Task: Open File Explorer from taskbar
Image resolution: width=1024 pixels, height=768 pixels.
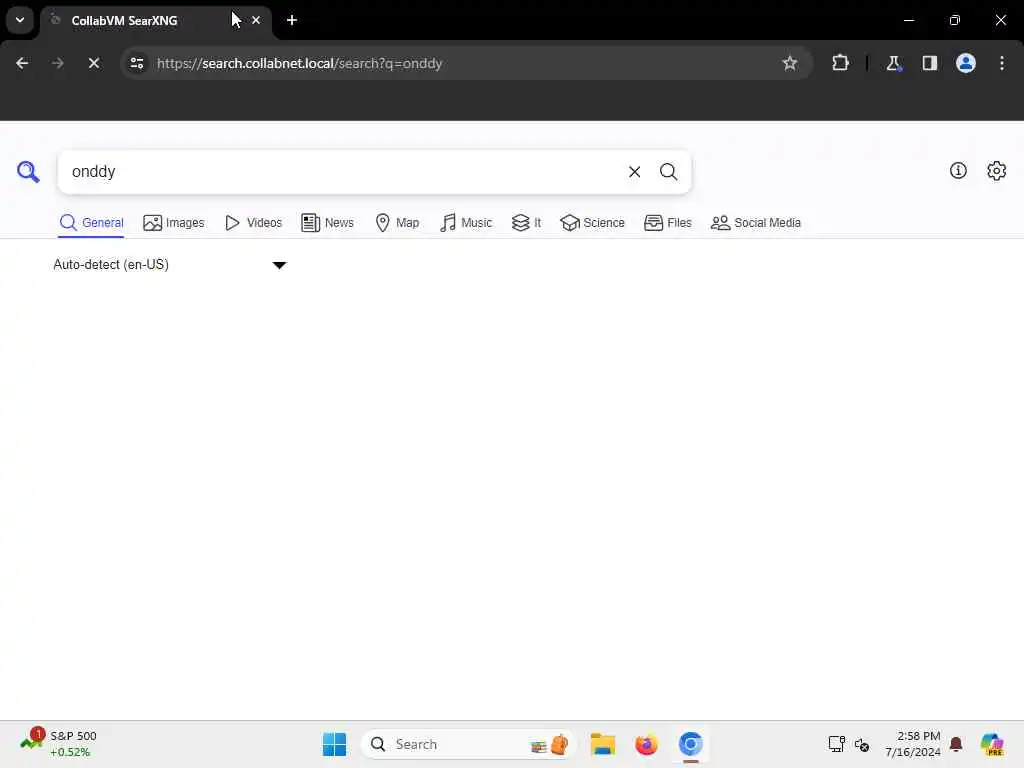Action: click(x=602, y=744)
